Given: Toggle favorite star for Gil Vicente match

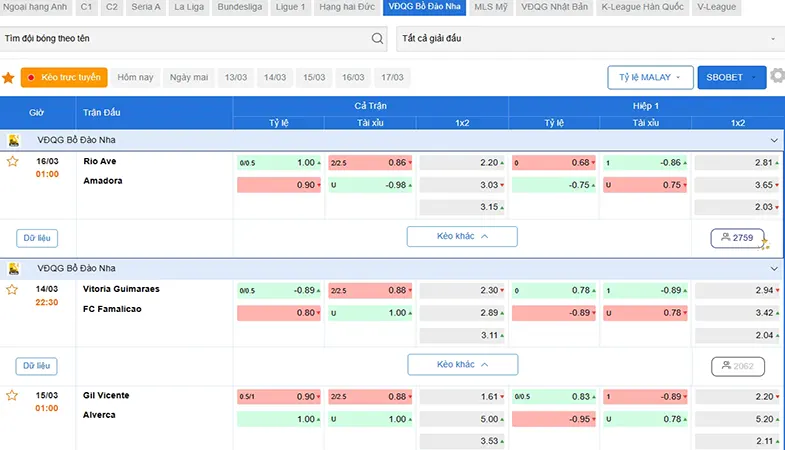Looking at the screenshot, I should click(x=12, y=395).
